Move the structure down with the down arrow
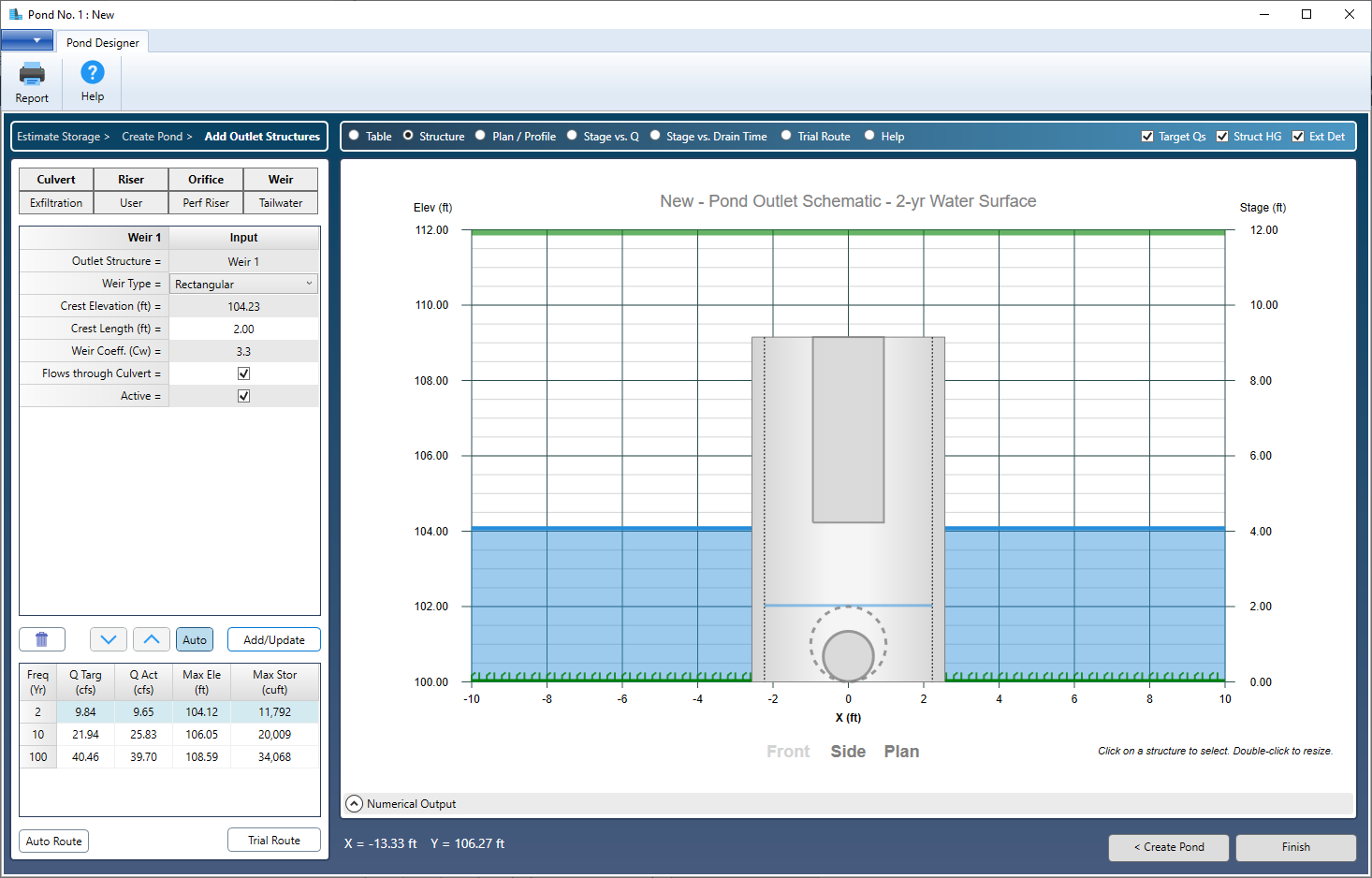 click(109, 639)
